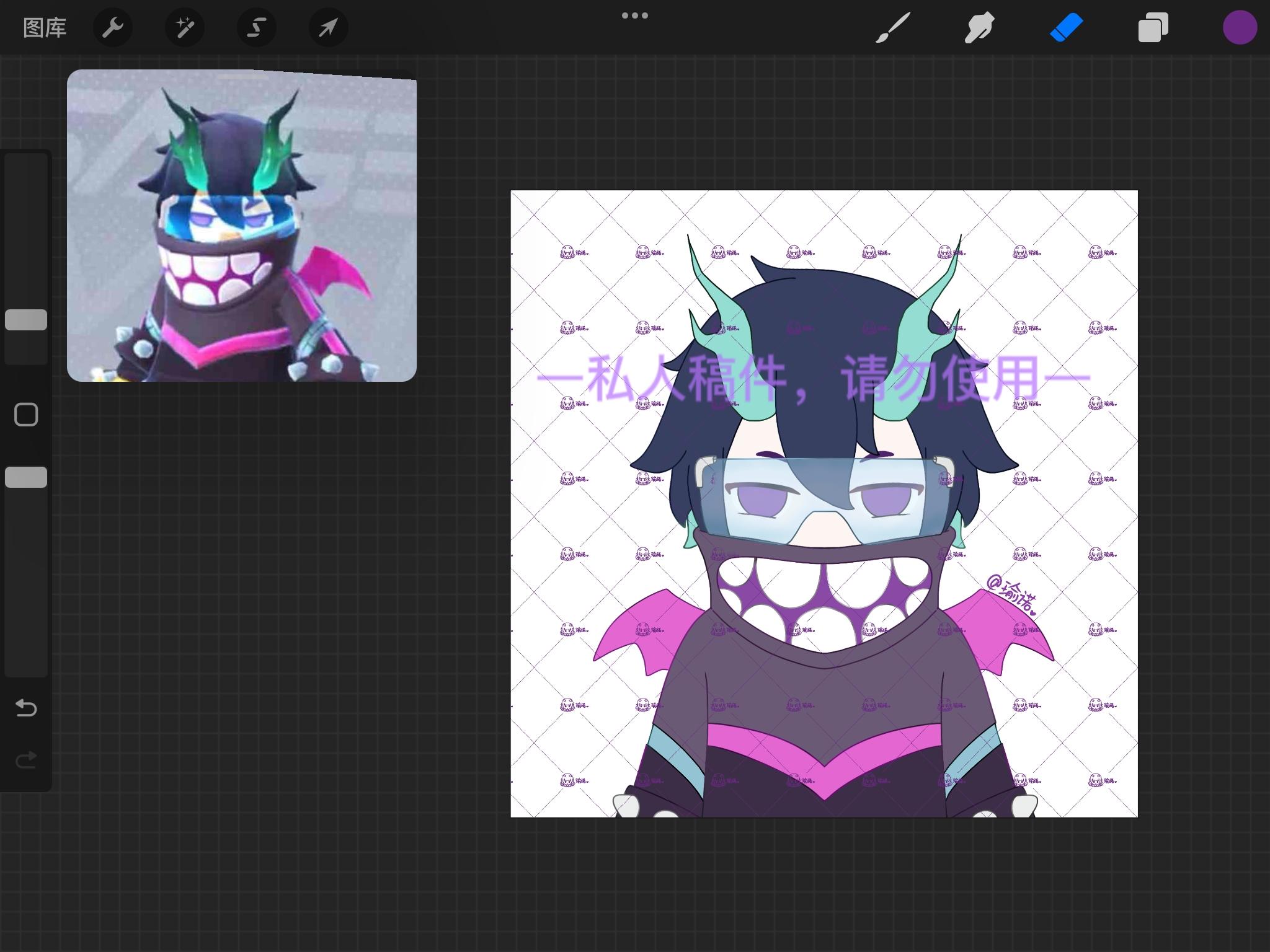Open the Adjustments magic wand menu
The image size is (1270, 952).
(185, 28)
